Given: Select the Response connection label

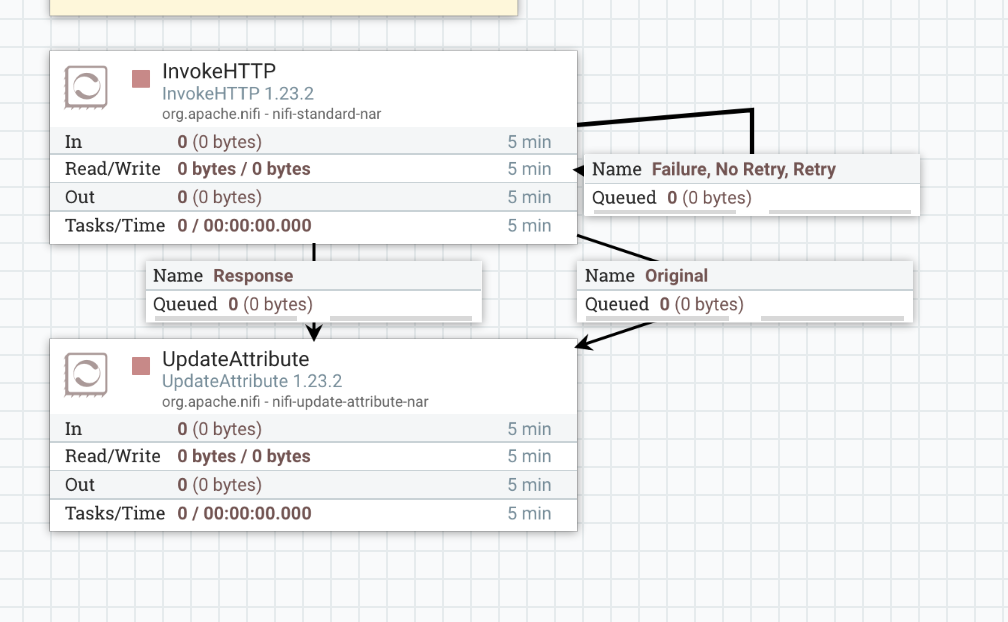Looking at the screenshot, I should pos(255,275).
